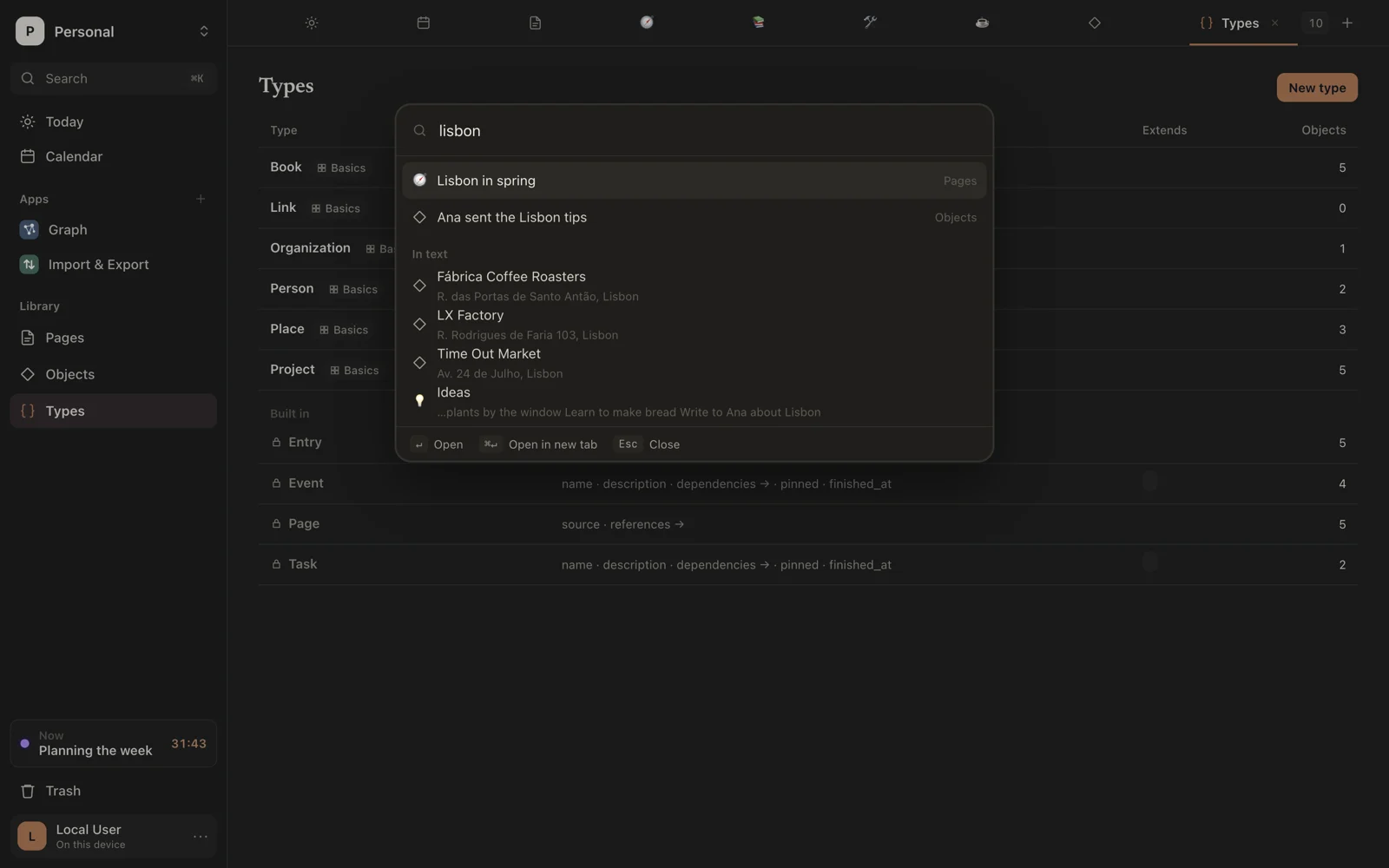Open Calendar in sidebar
The height and width of the screenshot is (868, 1389).
114,157
